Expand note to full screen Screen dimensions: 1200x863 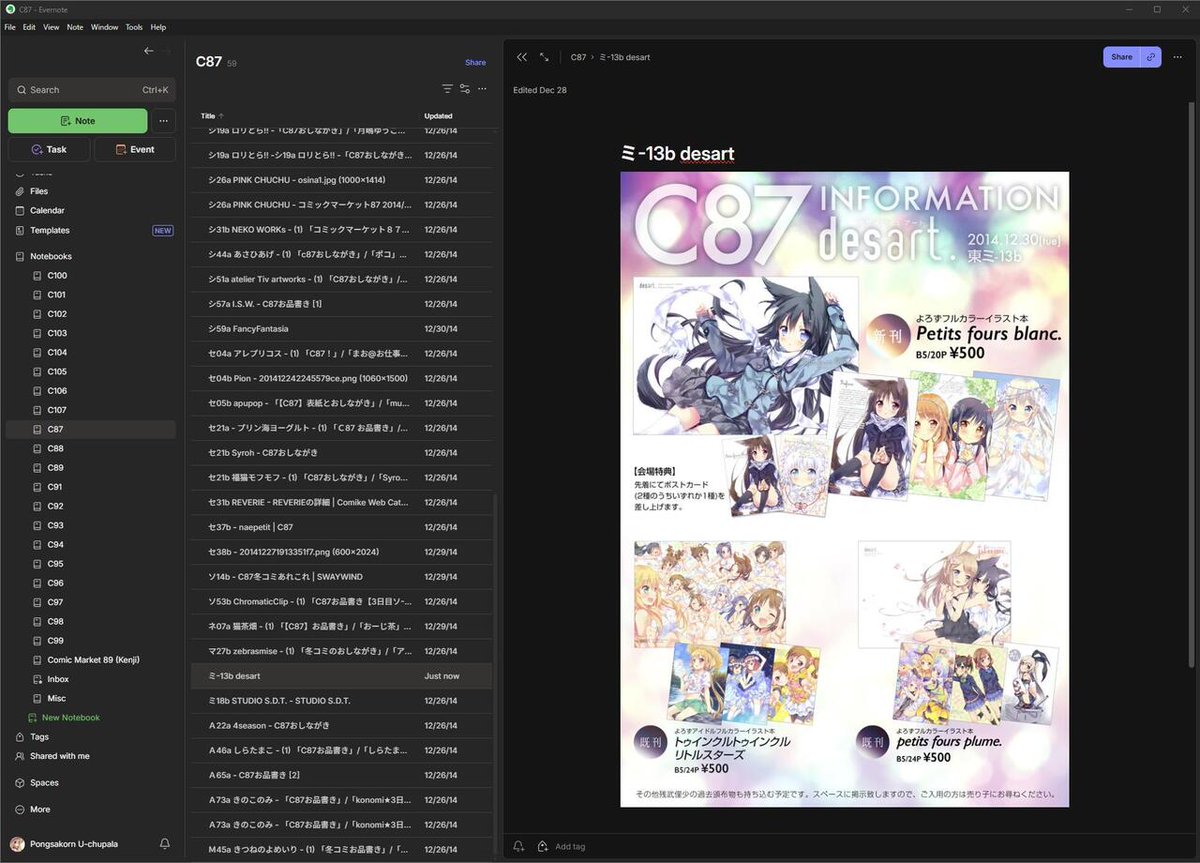pos(544,57)
